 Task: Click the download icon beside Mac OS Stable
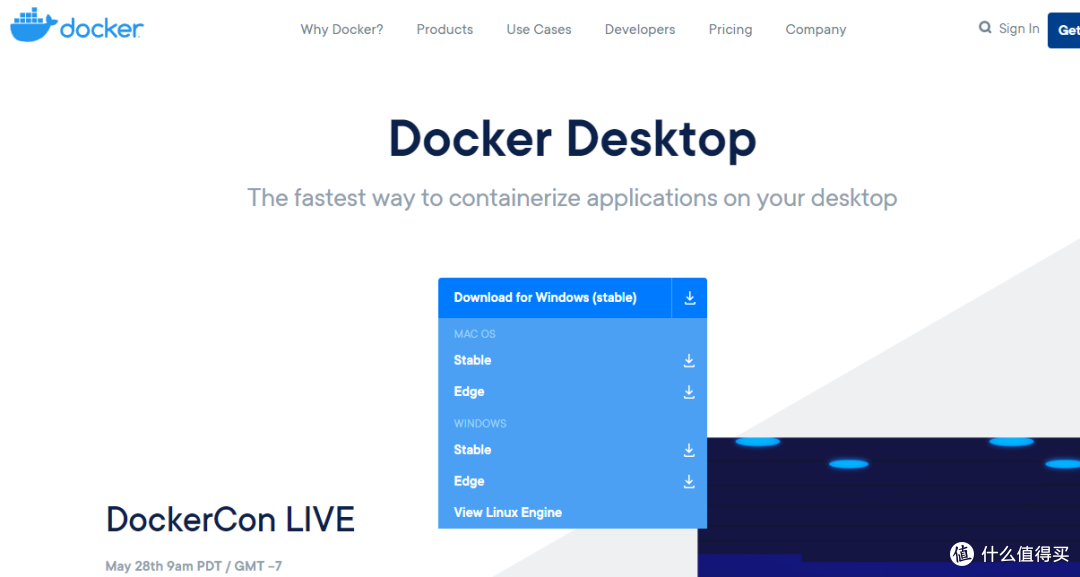689,360
